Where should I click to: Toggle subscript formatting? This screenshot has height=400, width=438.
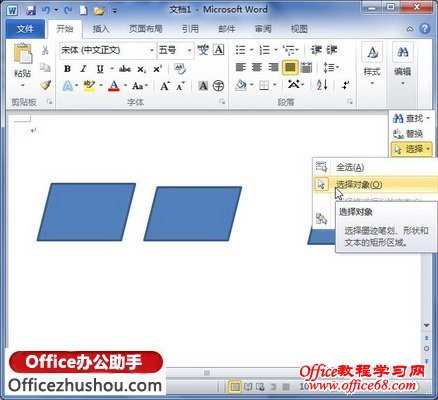coord(141,69)
